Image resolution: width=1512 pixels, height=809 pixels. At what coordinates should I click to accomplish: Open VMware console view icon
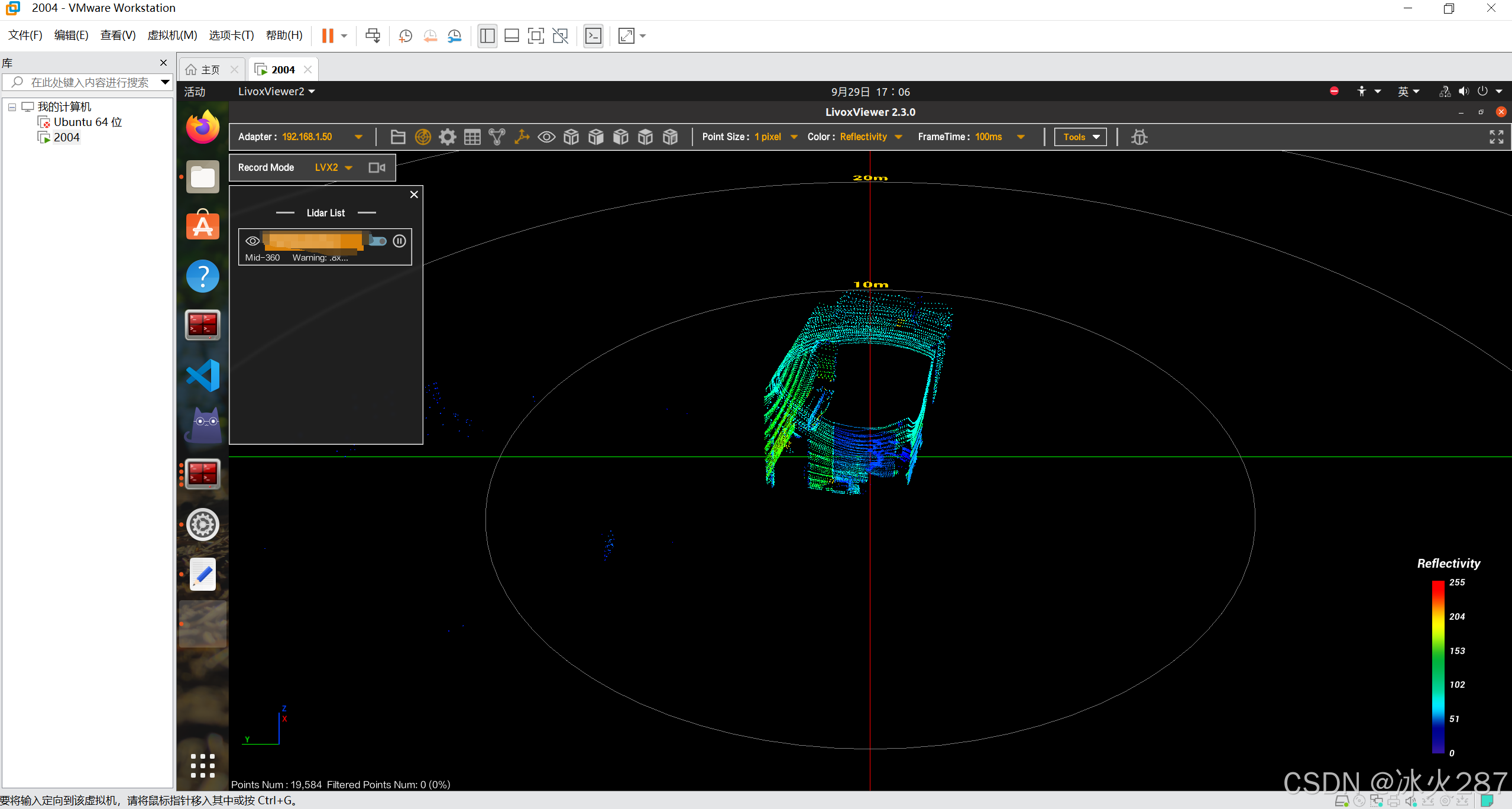click(x=593, y=36)
